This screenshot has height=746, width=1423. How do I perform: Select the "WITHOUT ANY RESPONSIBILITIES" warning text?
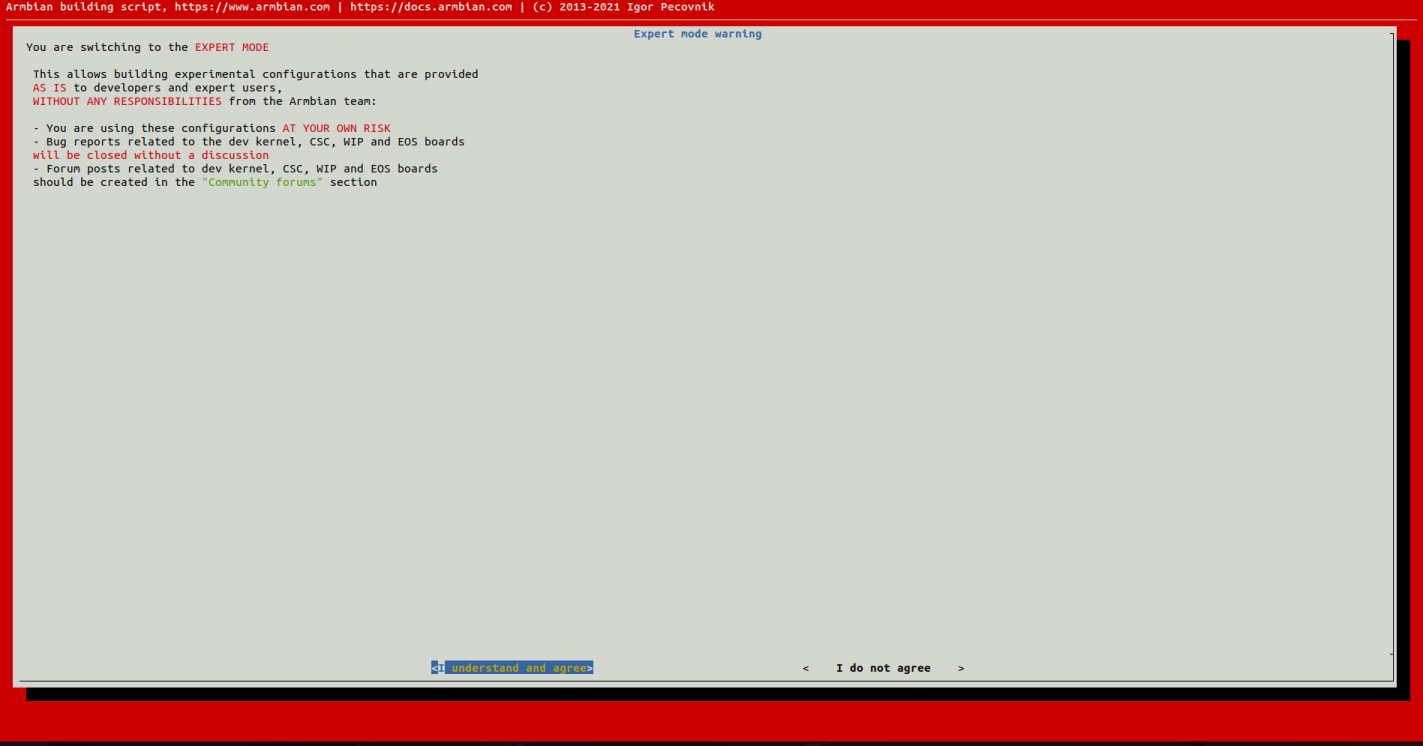point(127,101)
